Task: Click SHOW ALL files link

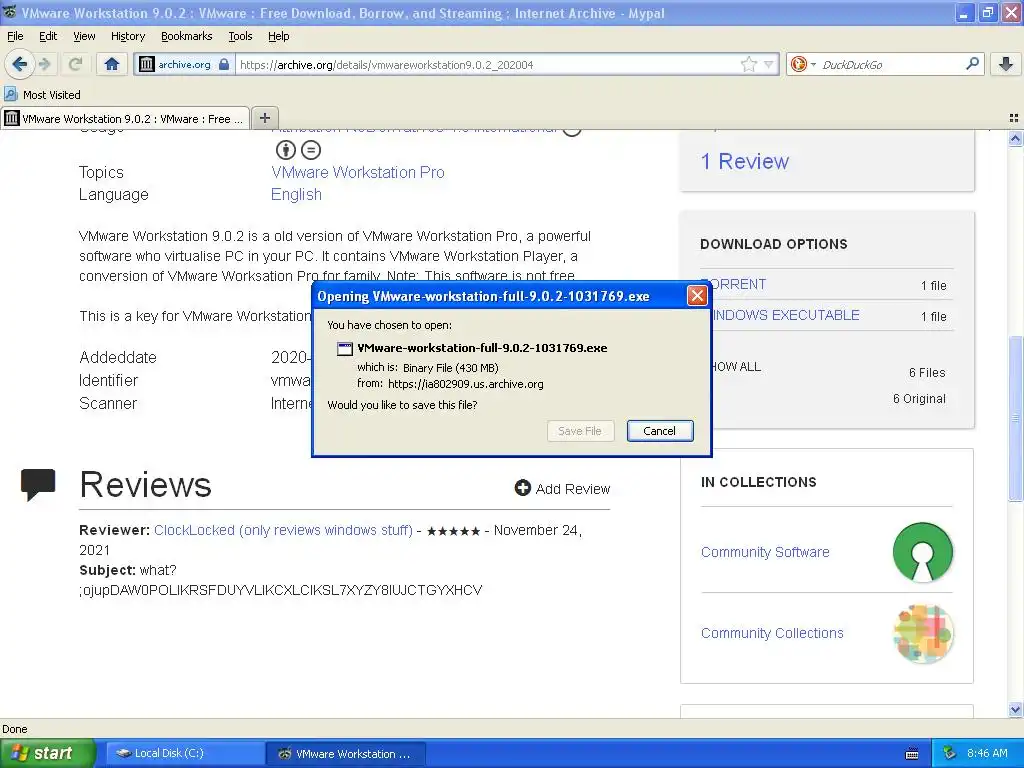Action: click(736, 367)
